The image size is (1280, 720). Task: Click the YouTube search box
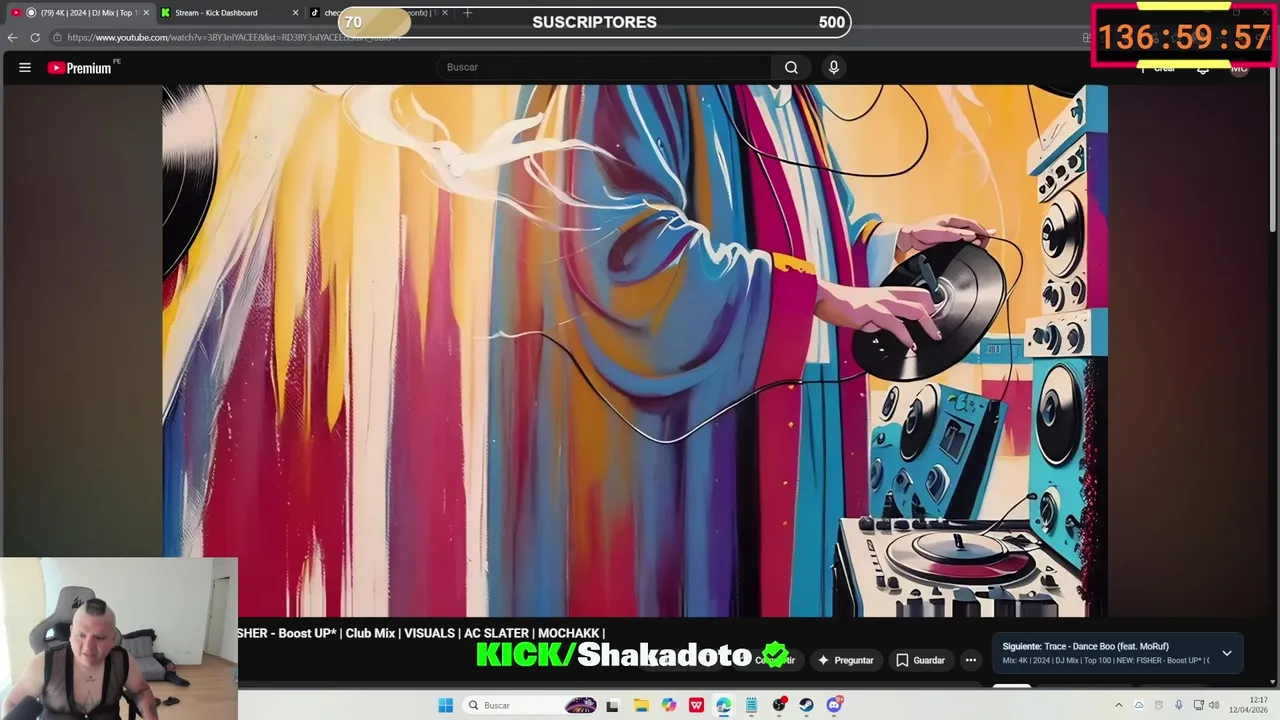pos(604,67)
